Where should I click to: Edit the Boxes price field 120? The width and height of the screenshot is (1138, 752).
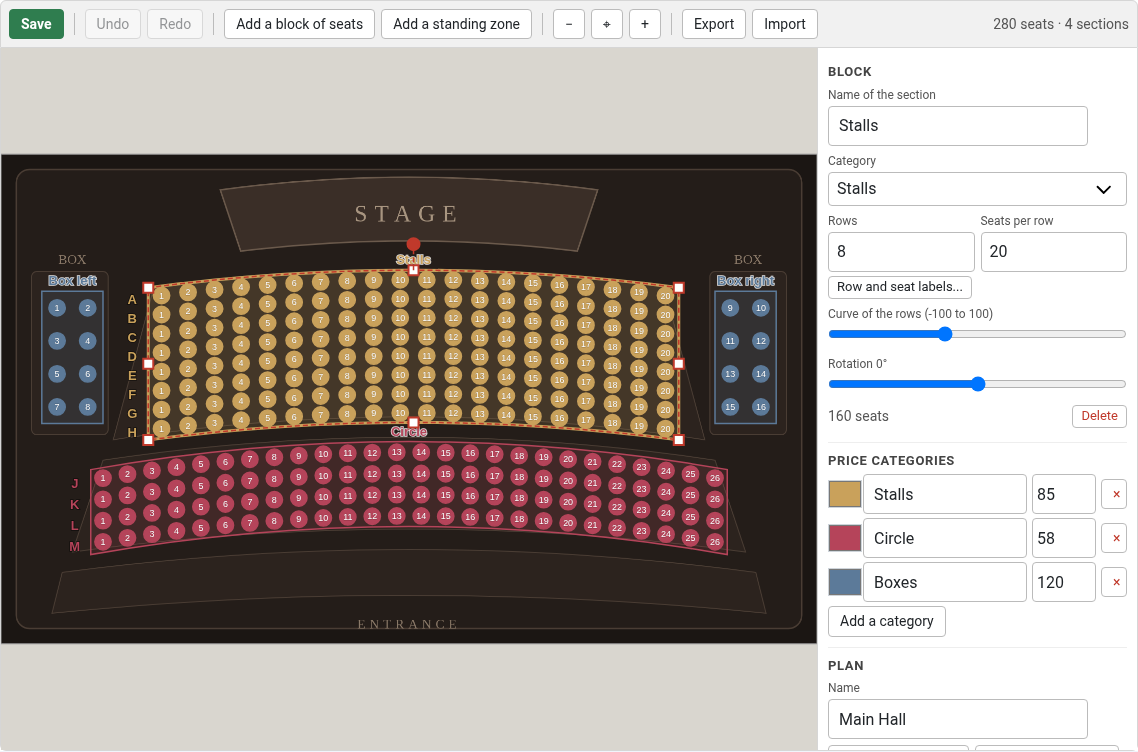pos(1063,582)
